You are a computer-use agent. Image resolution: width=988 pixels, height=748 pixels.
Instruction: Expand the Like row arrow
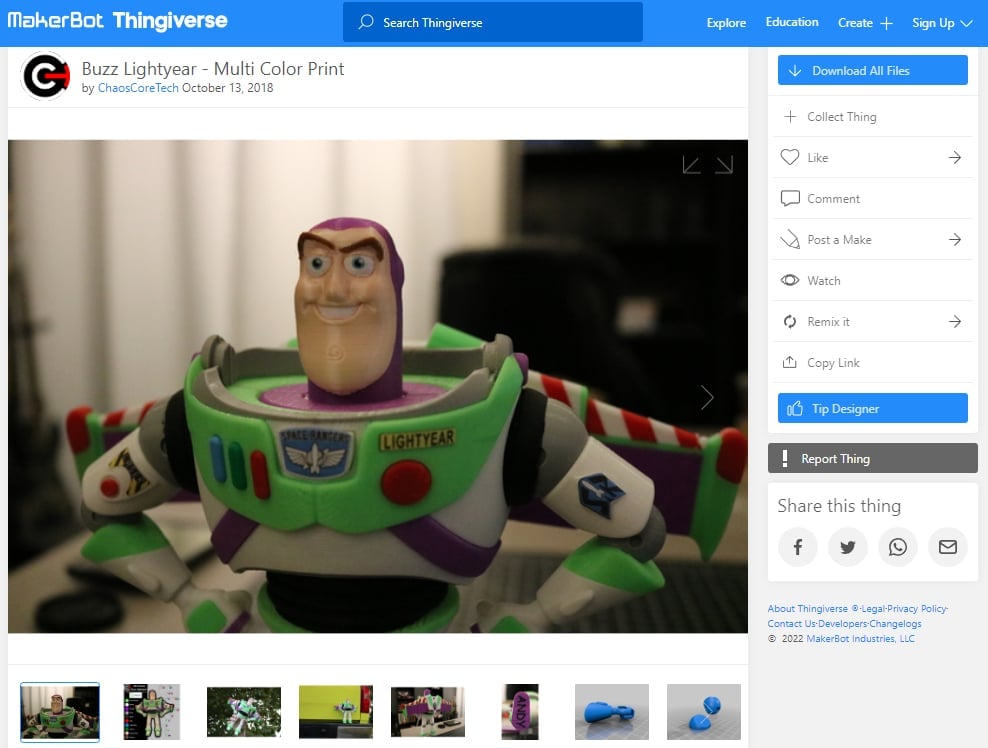click(955, 157)
